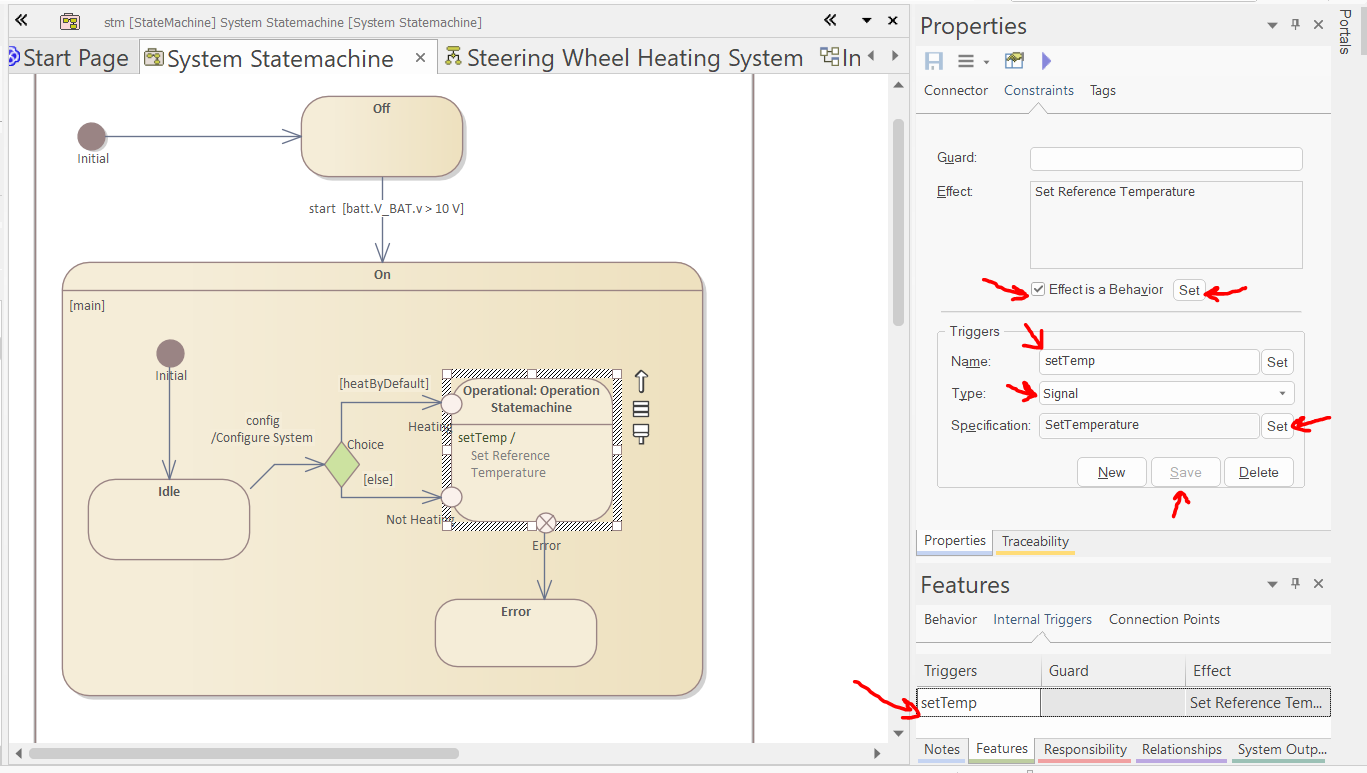Switch to the Behavior tab in Features
The height and width of the screenshot is (773, 1367).
pyautogui.click(x=950, y=619)
